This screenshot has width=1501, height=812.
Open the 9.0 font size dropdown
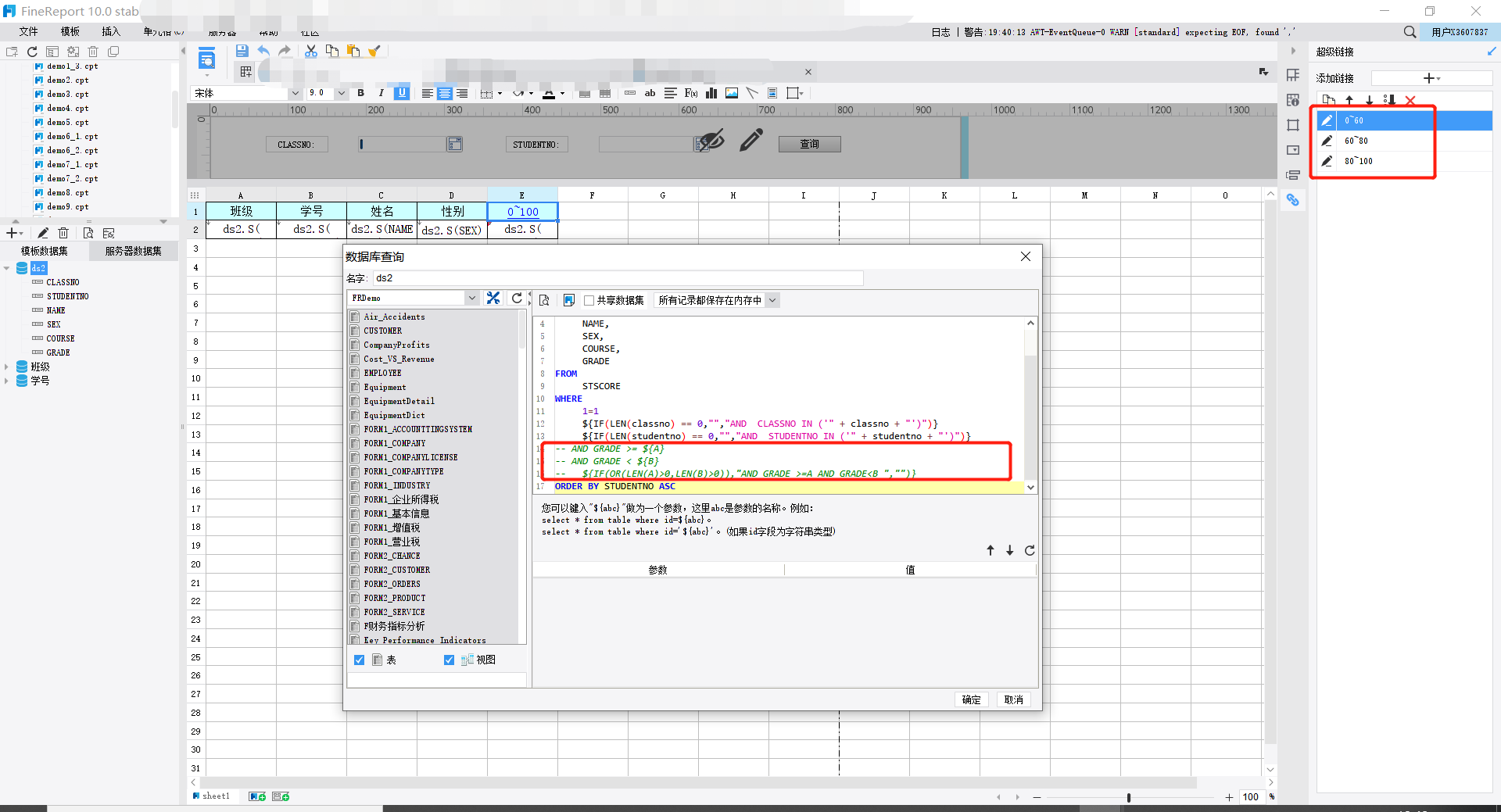341,93
